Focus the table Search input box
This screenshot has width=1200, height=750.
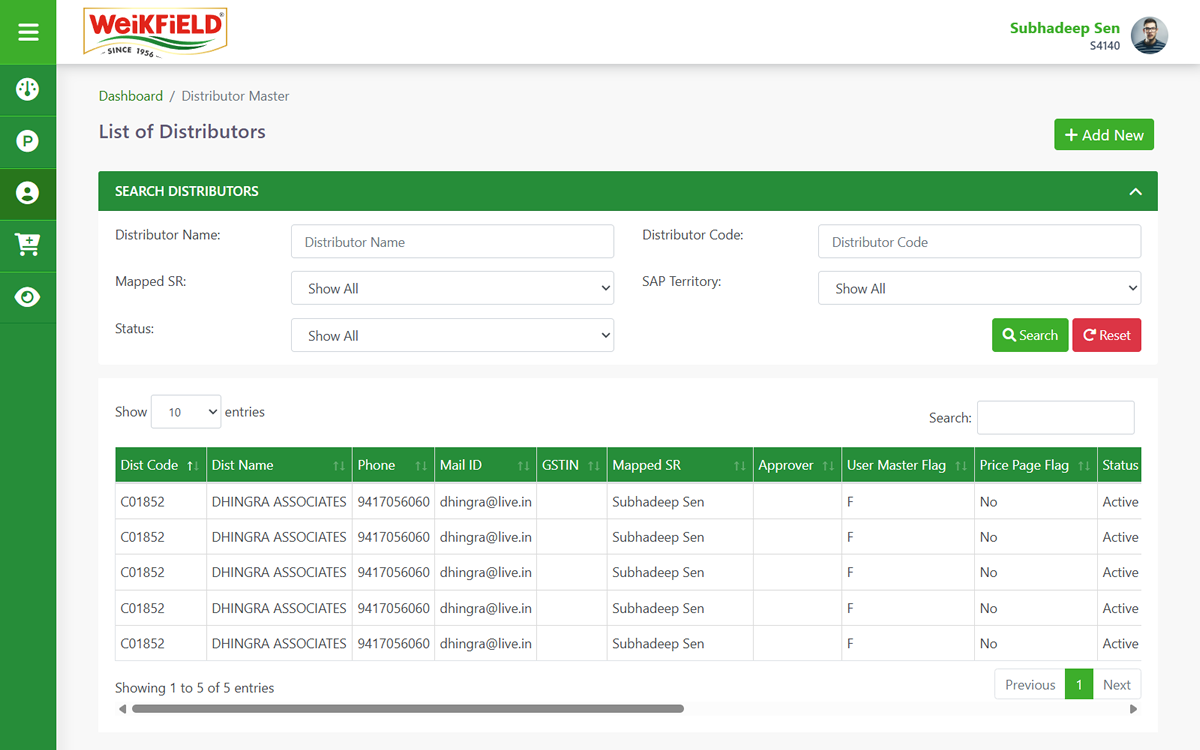pos(1056,418)
